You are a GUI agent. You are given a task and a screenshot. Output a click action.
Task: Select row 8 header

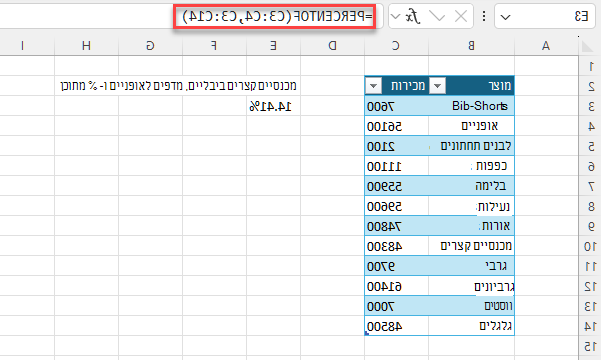[590, 206]
